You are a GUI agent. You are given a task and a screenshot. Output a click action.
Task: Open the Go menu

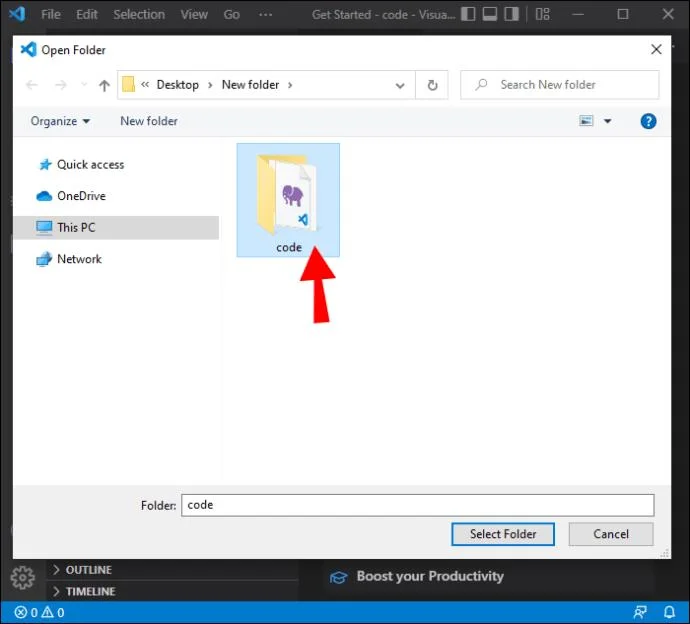[x=231, y=15]
